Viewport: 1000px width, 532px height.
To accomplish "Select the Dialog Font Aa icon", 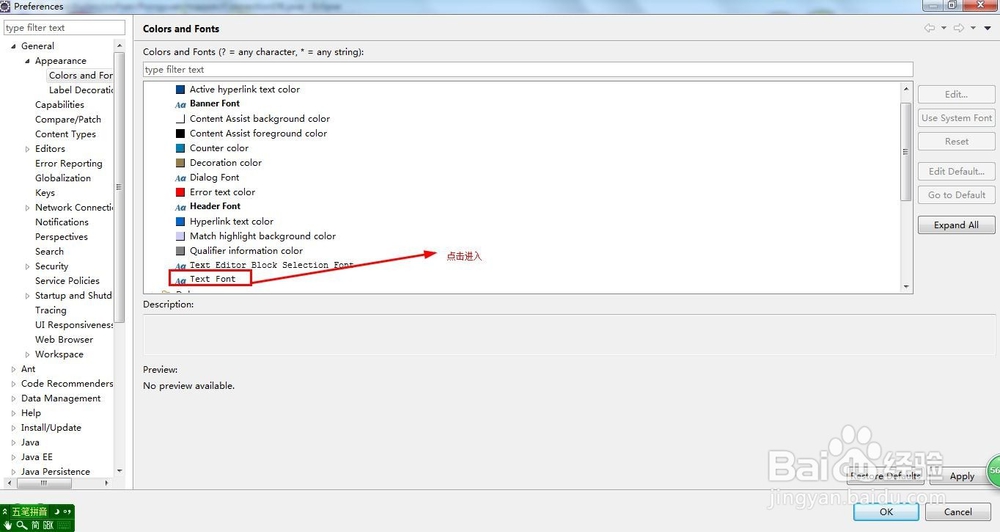I will pos(180,178).
